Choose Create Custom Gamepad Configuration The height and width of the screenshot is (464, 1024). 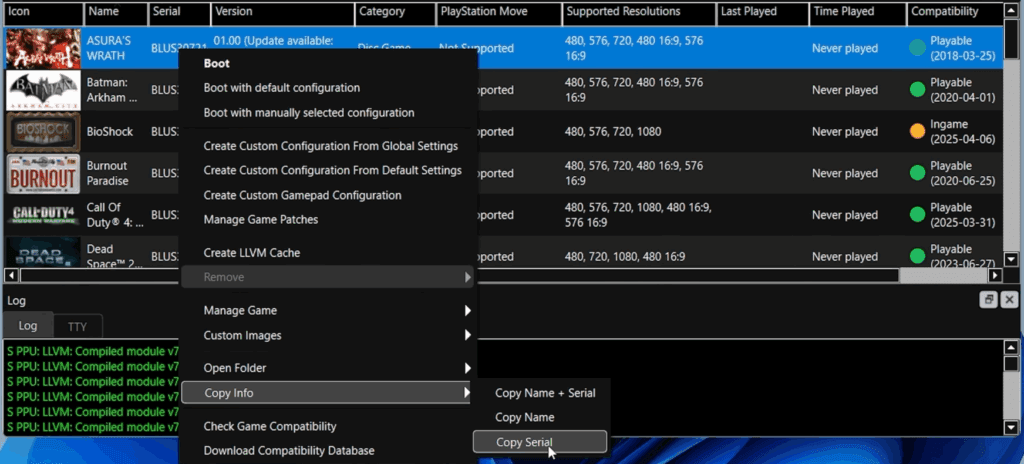327,195
